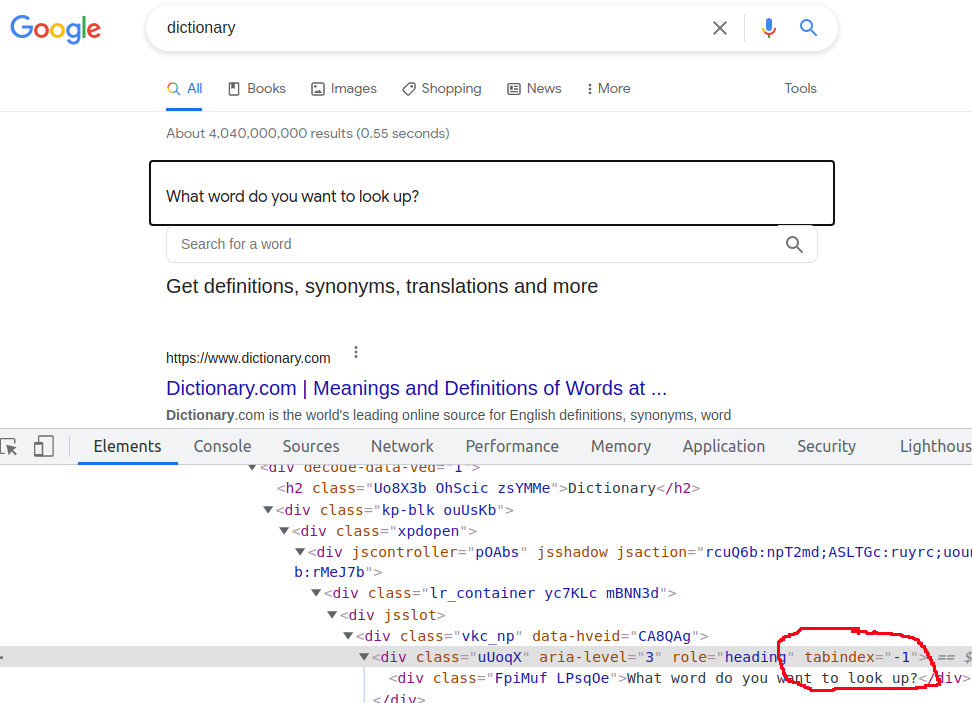Start voice search with the microphone icon
972x703 pixels.
coord(769,28)
